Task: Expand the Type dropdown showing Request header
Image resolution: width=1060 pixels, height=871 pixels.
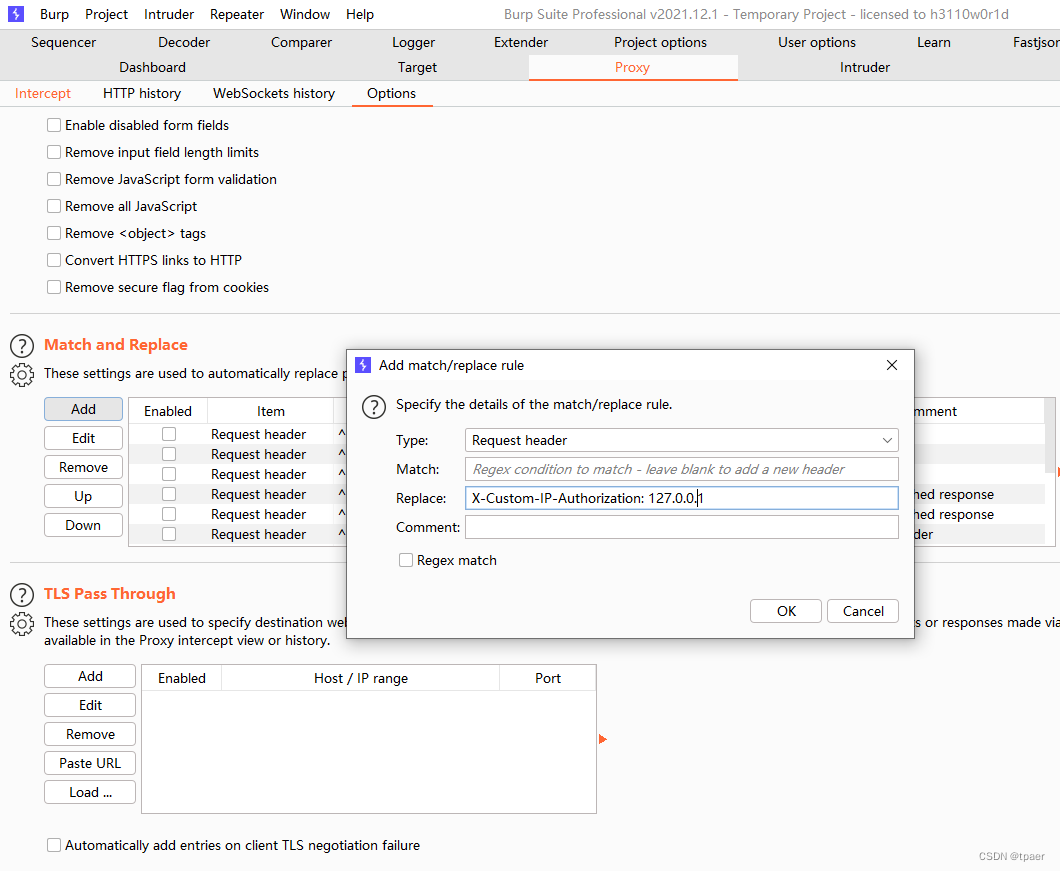Action: click(681, 440)
